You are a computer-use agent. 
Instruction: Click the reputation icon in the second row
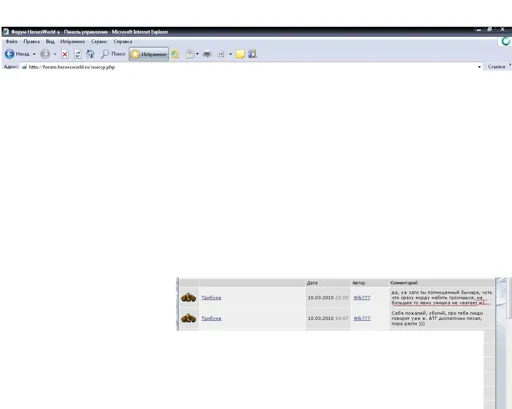coord(188,318)
